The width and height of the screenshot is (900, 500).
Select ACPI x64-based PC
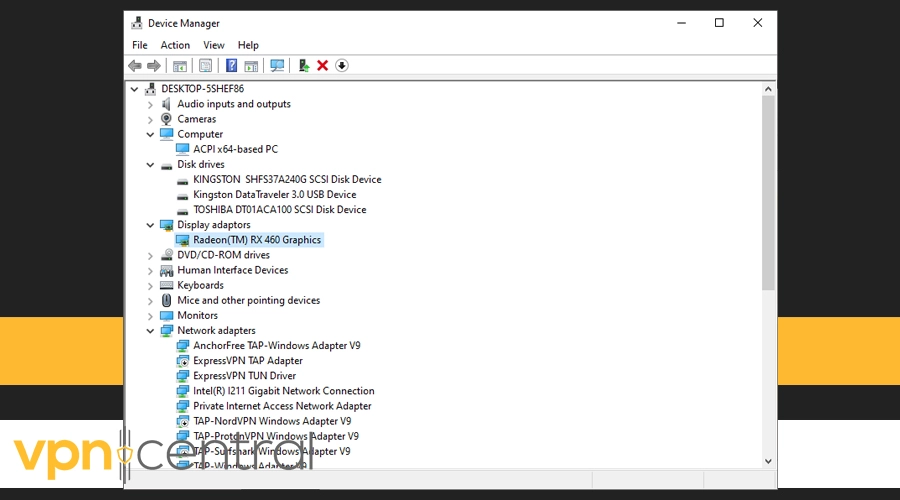coord(235,149)
